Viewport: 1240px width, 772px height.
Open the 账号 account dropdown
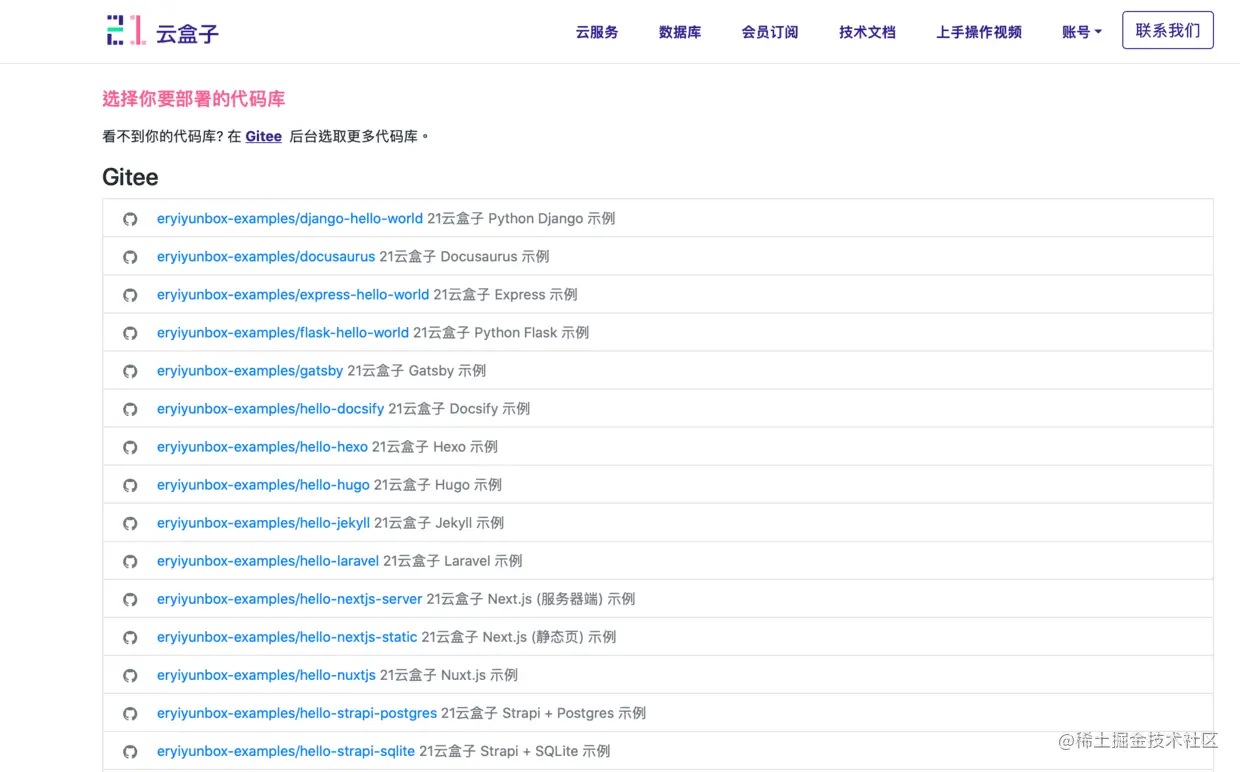(x=1081, y=31)
